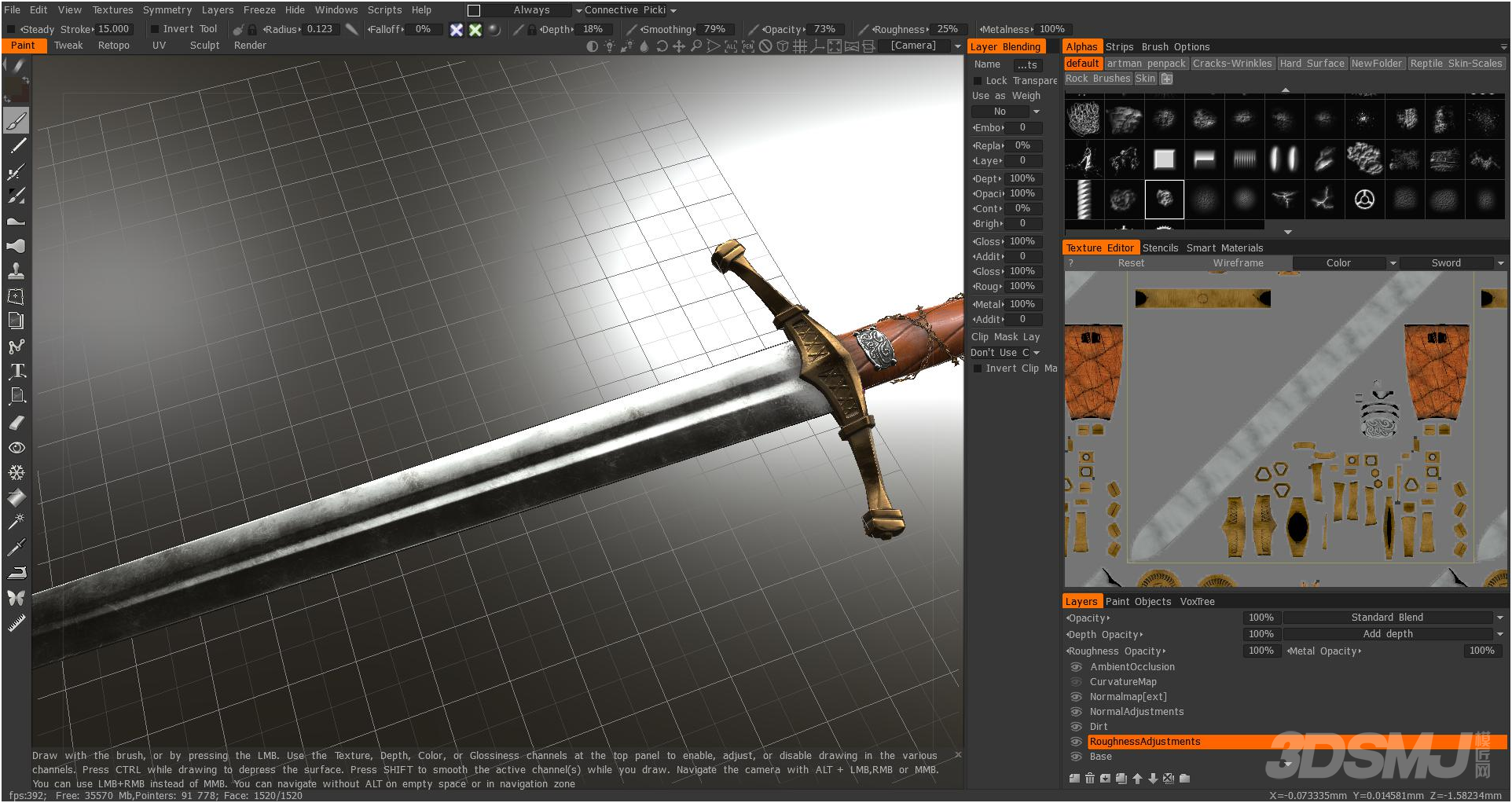The width and height of the screenshot is (1512, 803).
Task: Click the add folder plus button in Alphas
Action: (x=1167, y=79)
